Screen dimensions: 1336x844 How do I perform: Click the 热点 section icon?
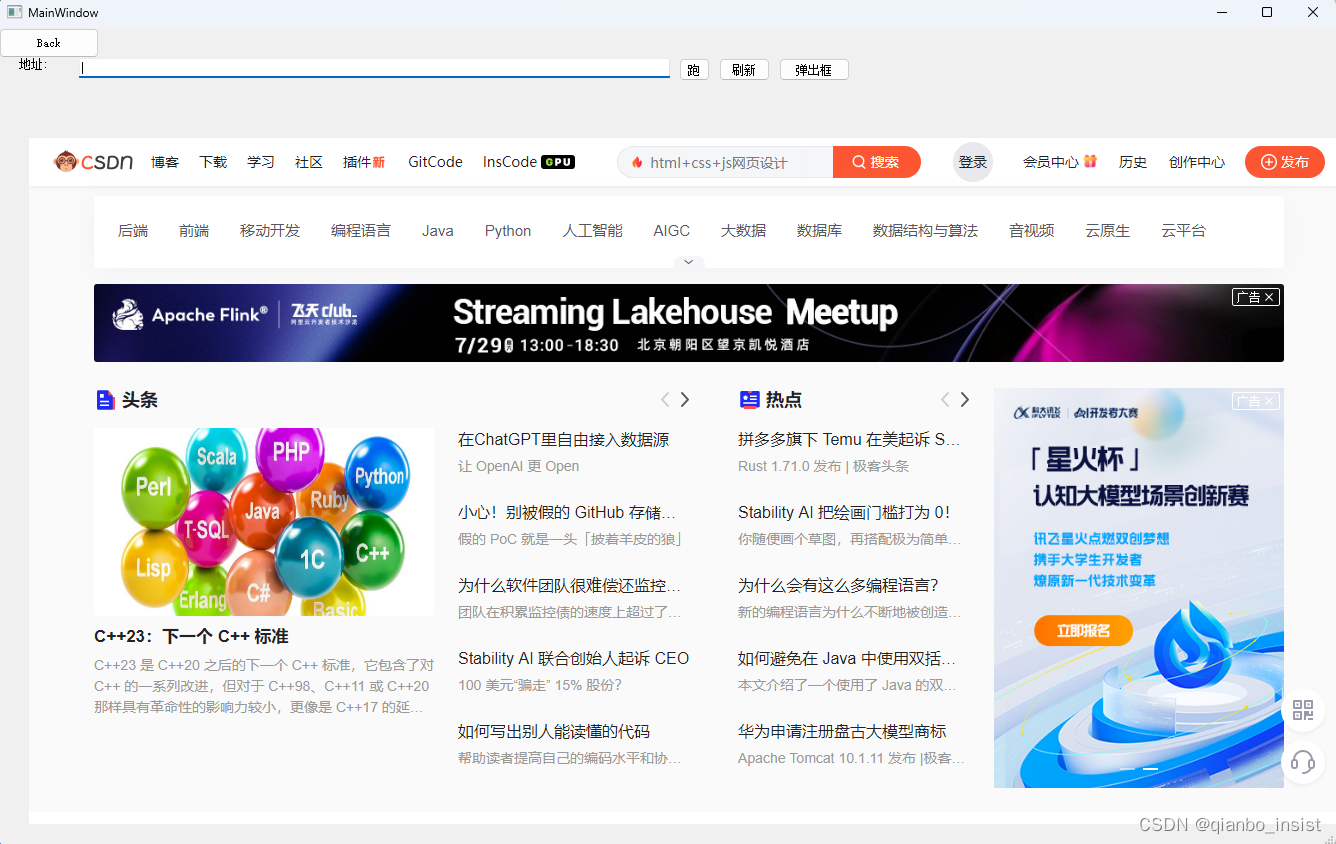click(x=749, y=400)
